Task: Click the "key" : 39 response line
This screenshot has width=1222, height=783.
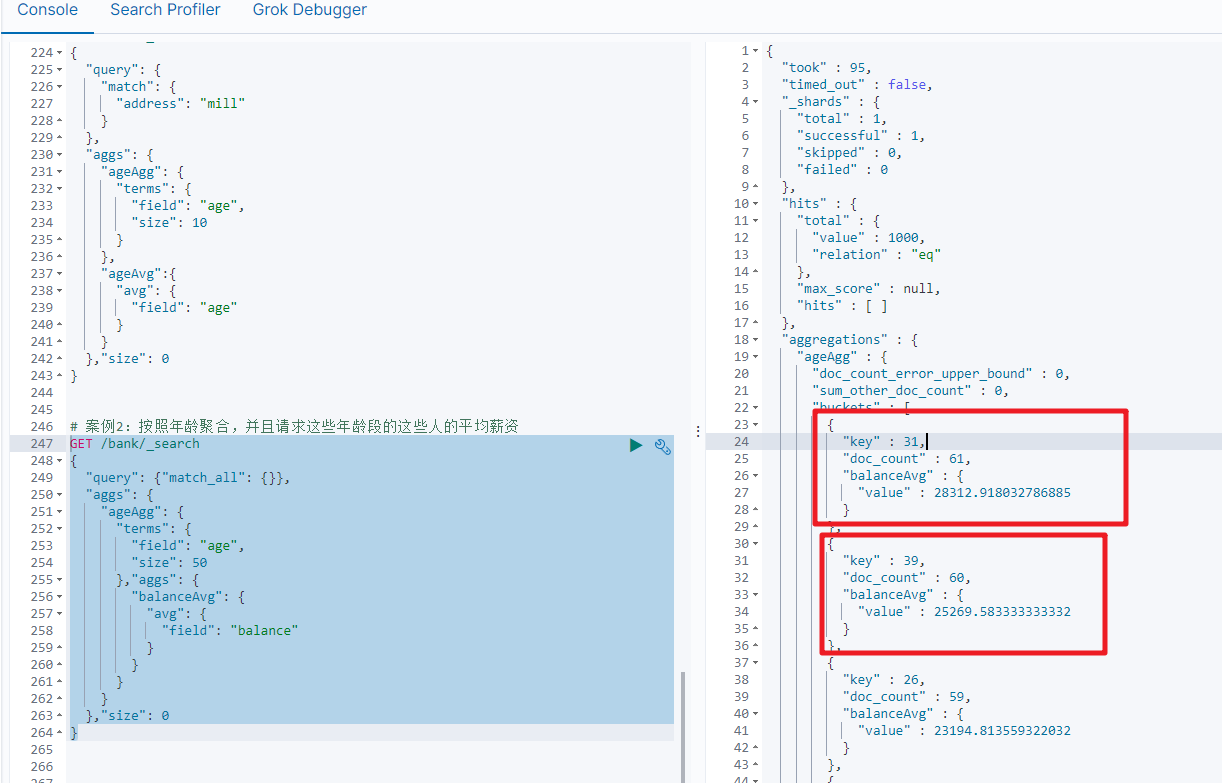Action: click(x=884, y=560)
